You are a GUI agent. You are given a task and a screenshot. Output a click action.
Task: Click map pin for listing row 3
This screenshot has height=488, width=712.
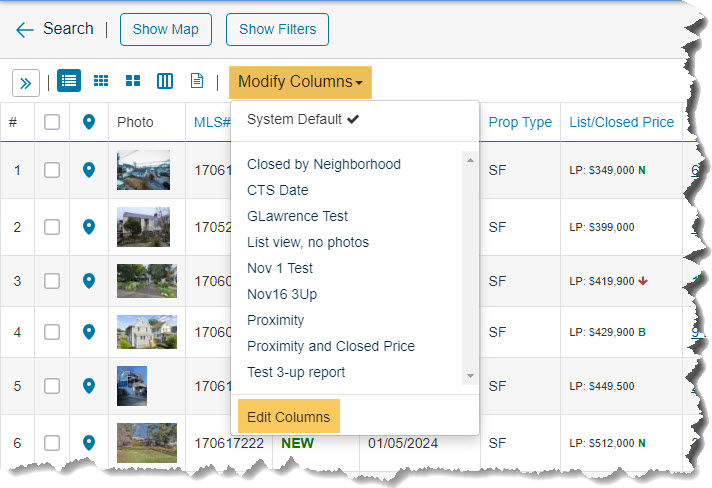point(89,281)
